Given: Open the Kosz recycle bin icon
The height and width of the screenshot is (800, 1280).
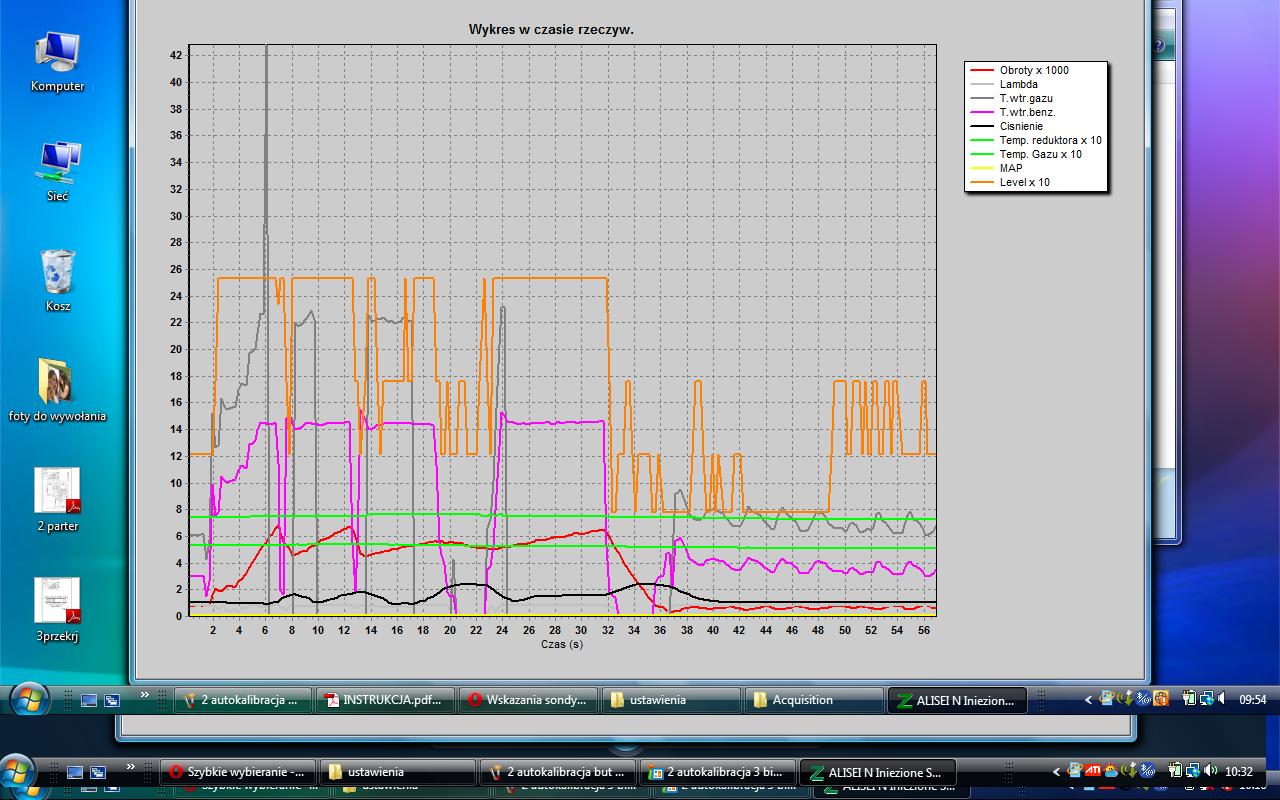Looking at the screenshot, I should coord(57,281).
